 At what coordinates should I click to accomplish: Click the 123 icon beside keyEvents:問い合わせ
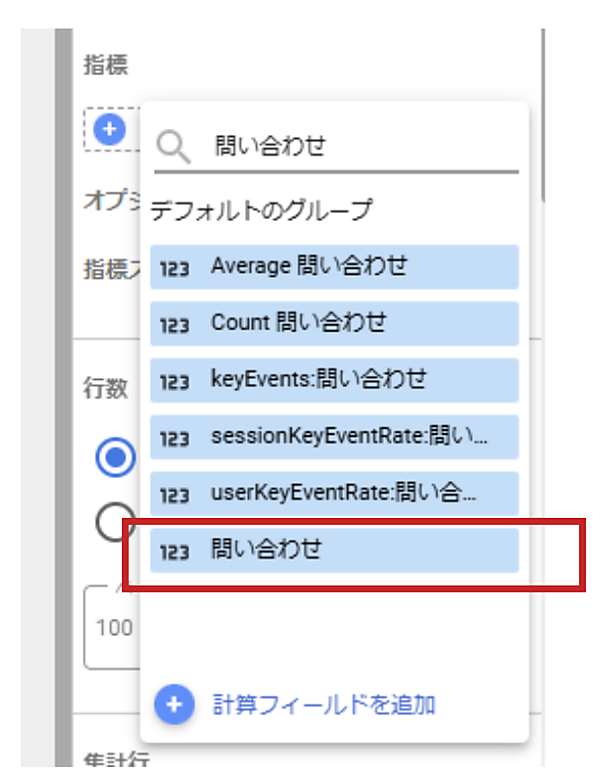(x=175, y=381)
